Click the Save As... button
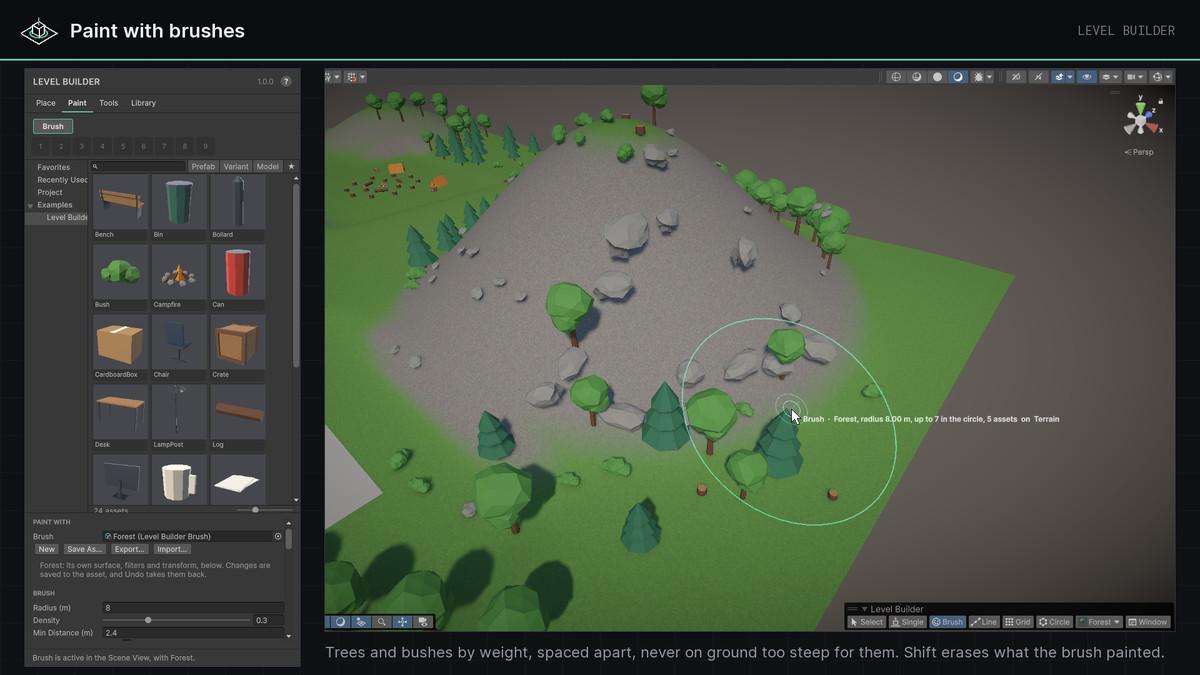The image size is (1200, 675). [x=85, y=549]
